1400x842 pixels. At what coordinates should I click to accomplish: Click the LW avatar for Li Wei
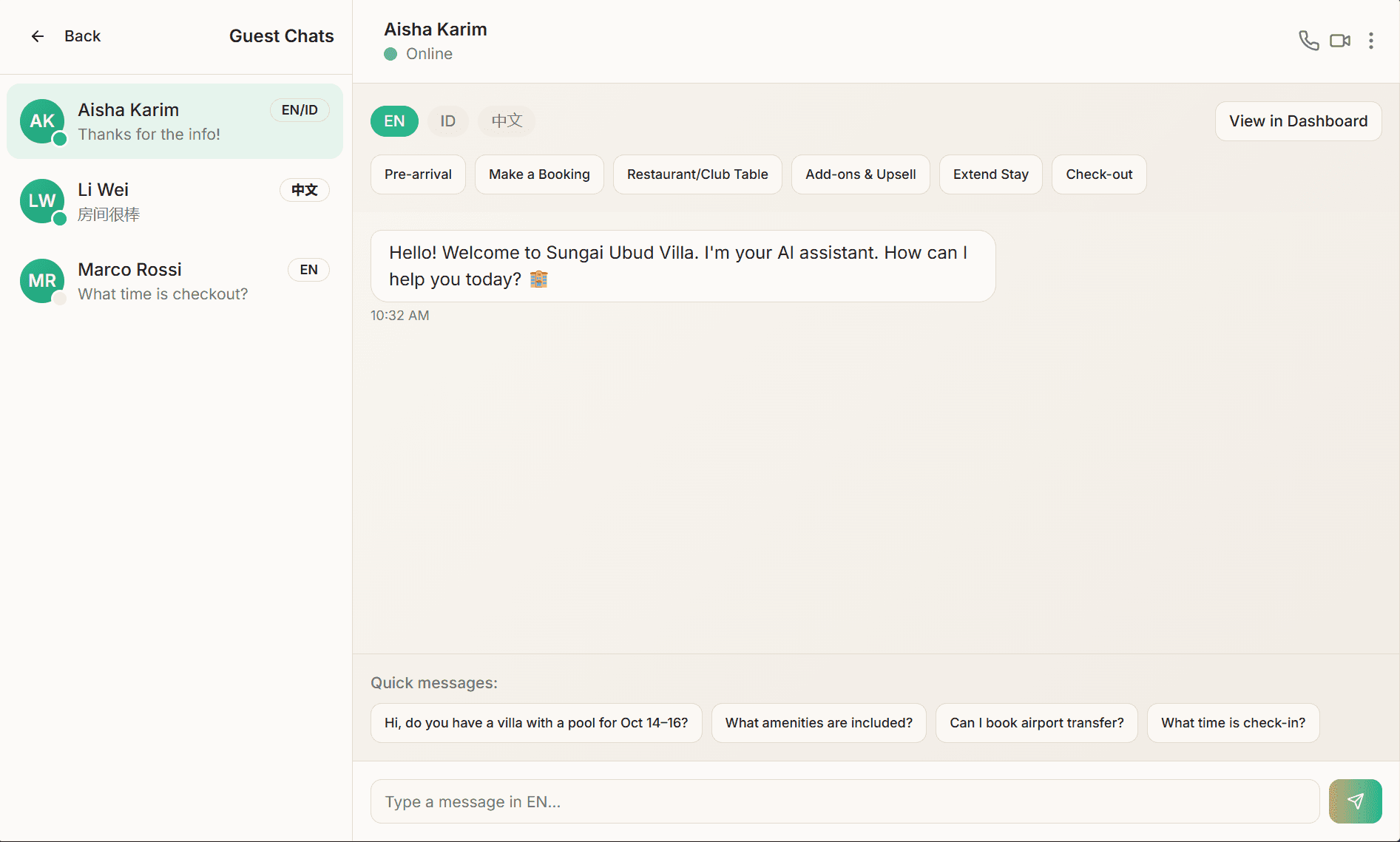point(42,201)
